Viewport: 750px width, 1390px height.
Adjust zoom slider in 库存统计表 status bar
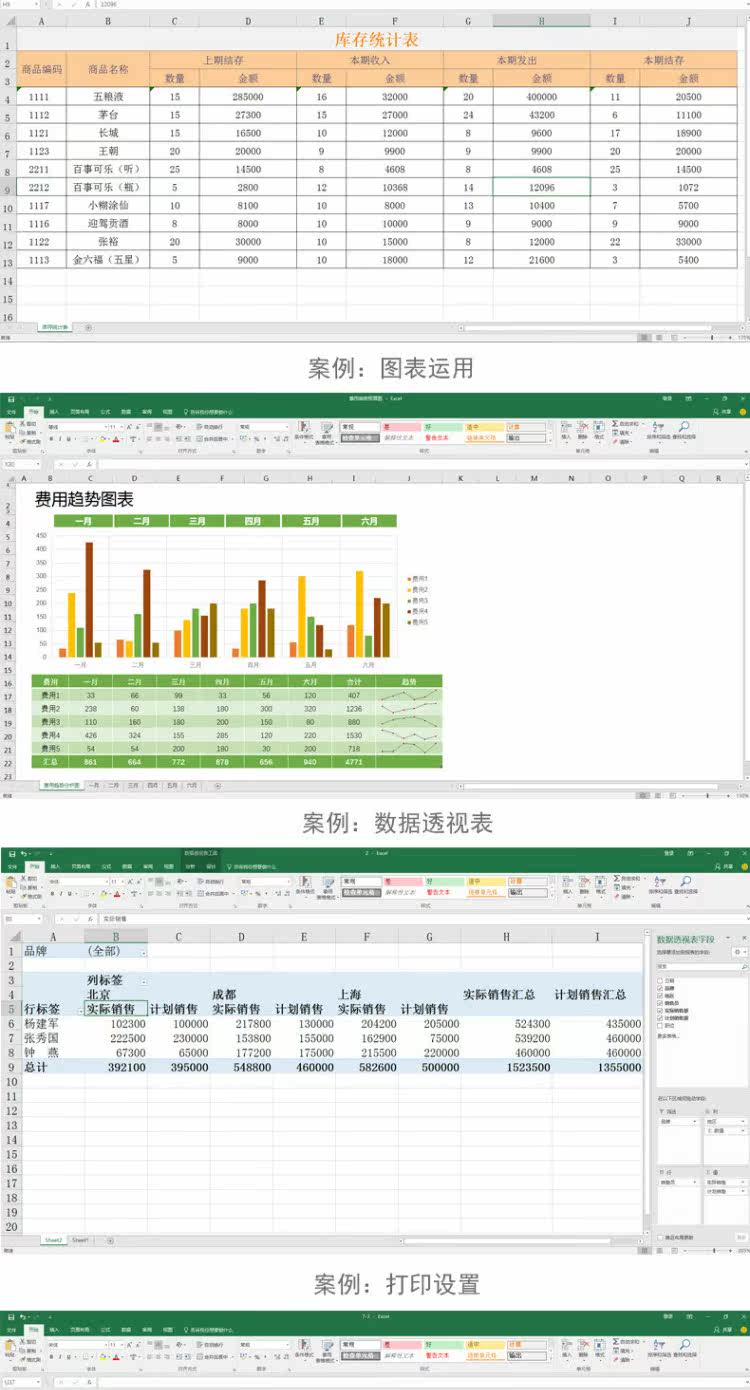click(x=712, y=338)
